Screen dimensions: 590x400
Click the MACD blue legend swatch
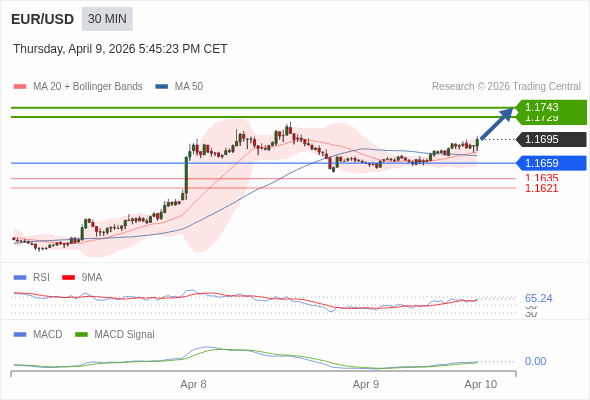coord(20,335)
